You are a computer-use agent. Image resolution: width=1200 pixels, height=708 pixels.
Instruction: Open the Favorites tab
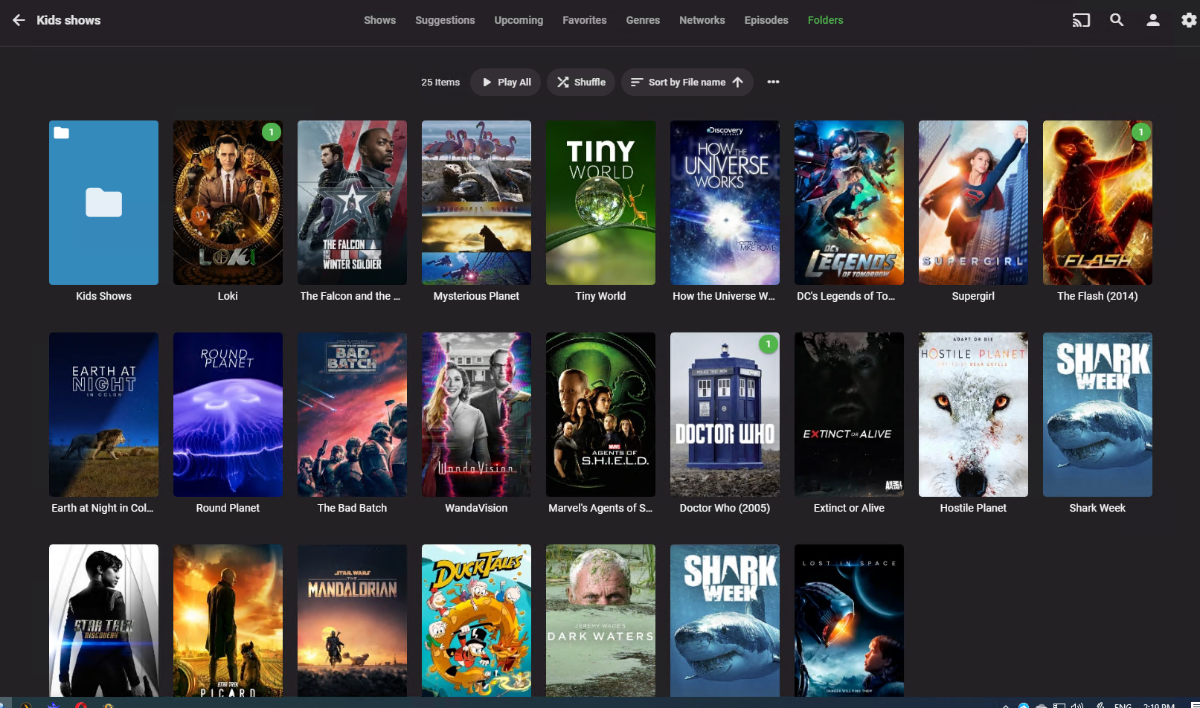click(585, 20)
